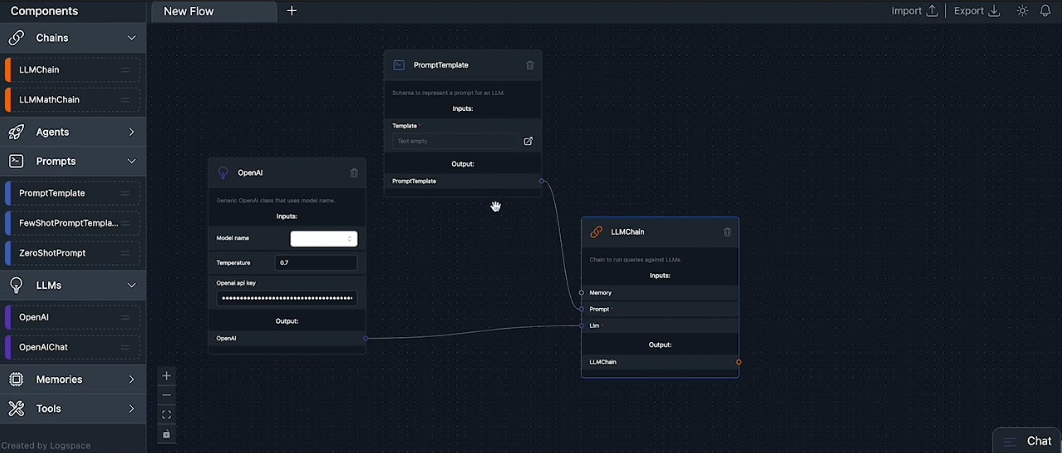This screenshot has height=453, width=1062.
Task: Click the Created by Logspace link
Action: 45,446
